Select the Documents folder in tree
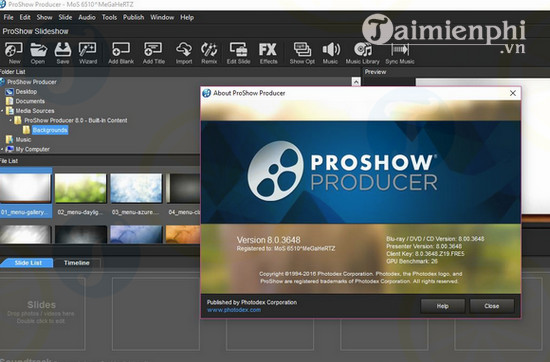Image resolution: width=550 pixels, height=362 pixels. (30, 101)
